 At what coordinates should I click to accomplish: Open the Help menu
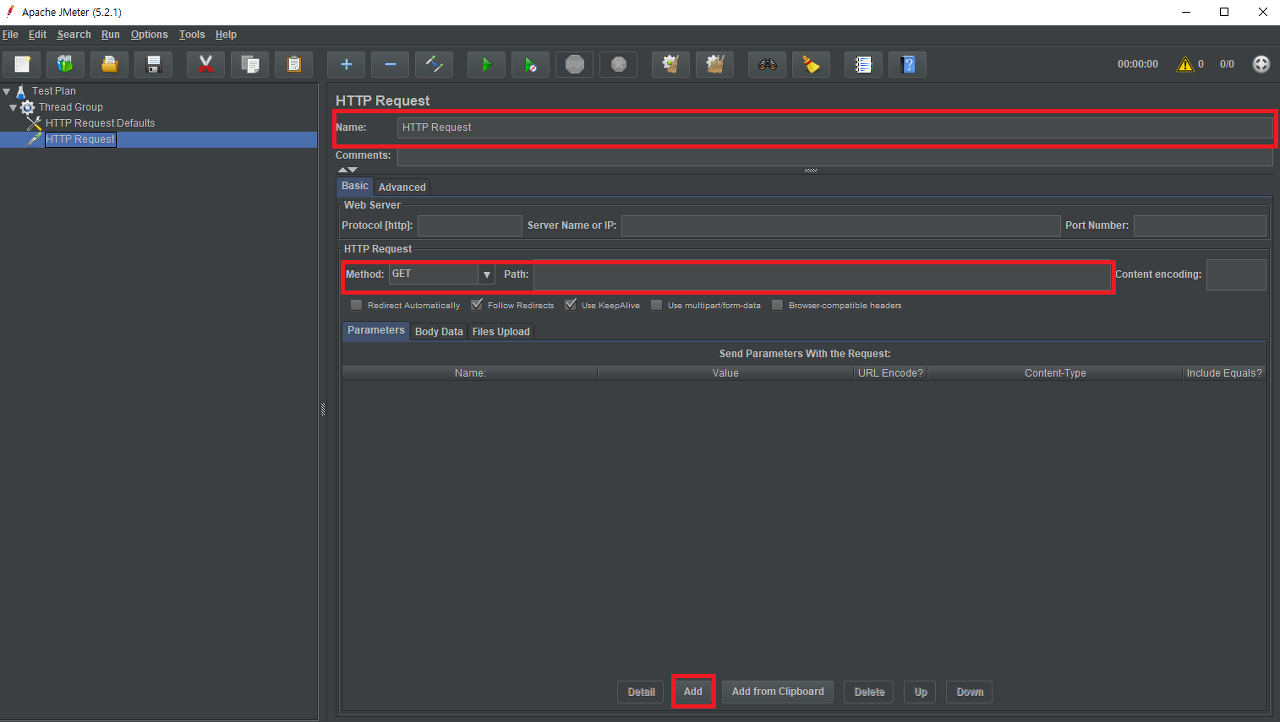[x=226, y=34]
